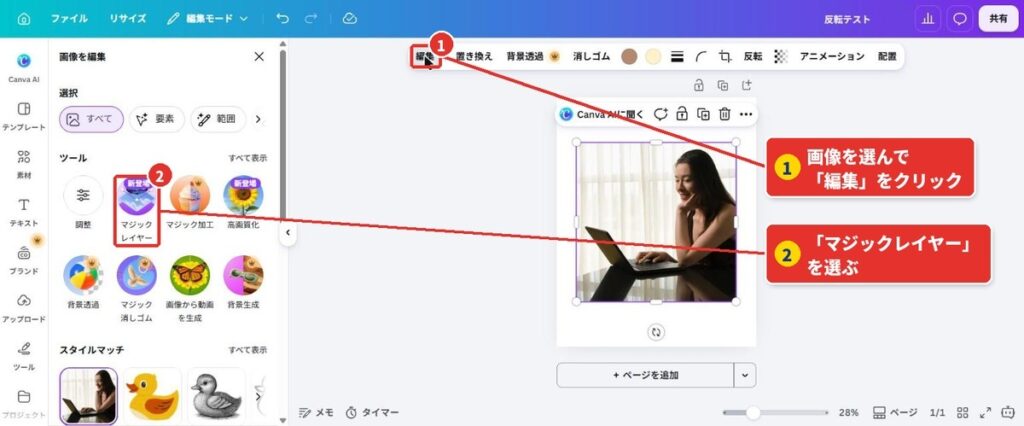This screenshot has height=426, width=1024.
Task: Open the border style lines icon
Action: click(x=677, y=57)
